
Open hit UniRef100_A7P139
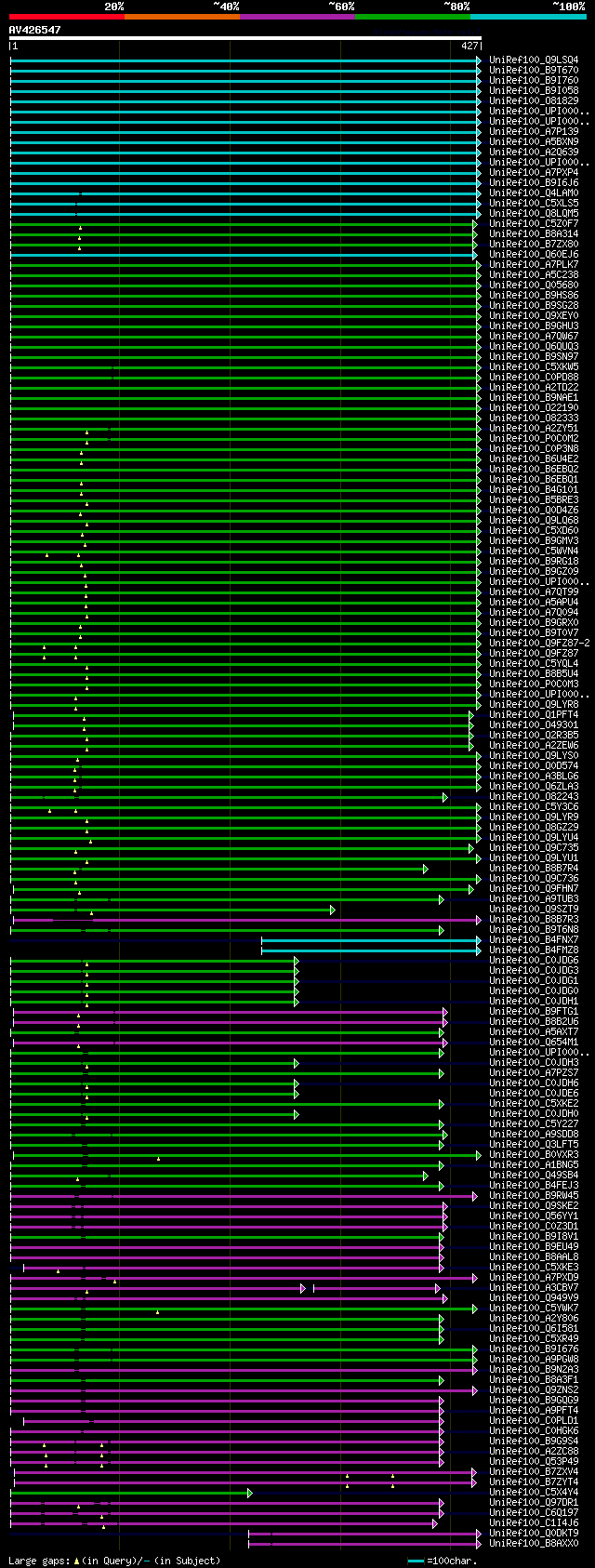point(534,131)
